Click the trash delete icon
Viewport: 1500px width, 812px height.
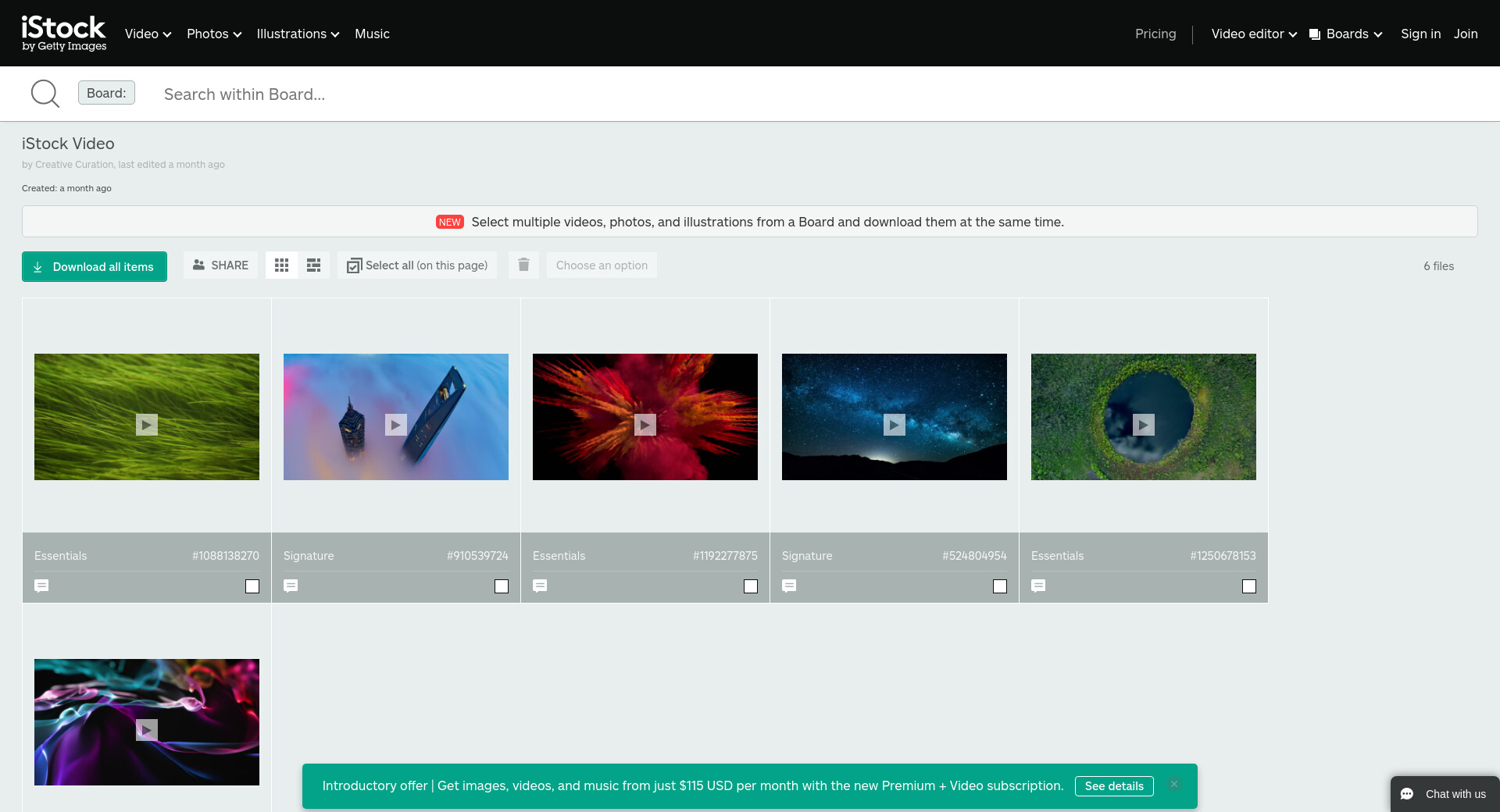click(x=523, y=265)
